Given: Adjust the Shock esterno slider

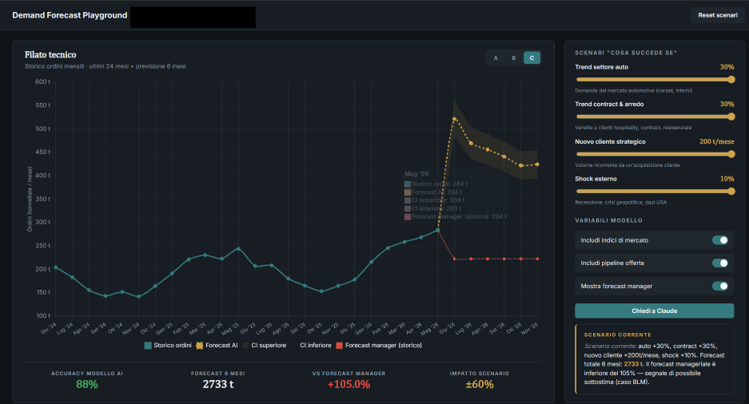Looking at the screenshot, I should (x=654, y=191).
